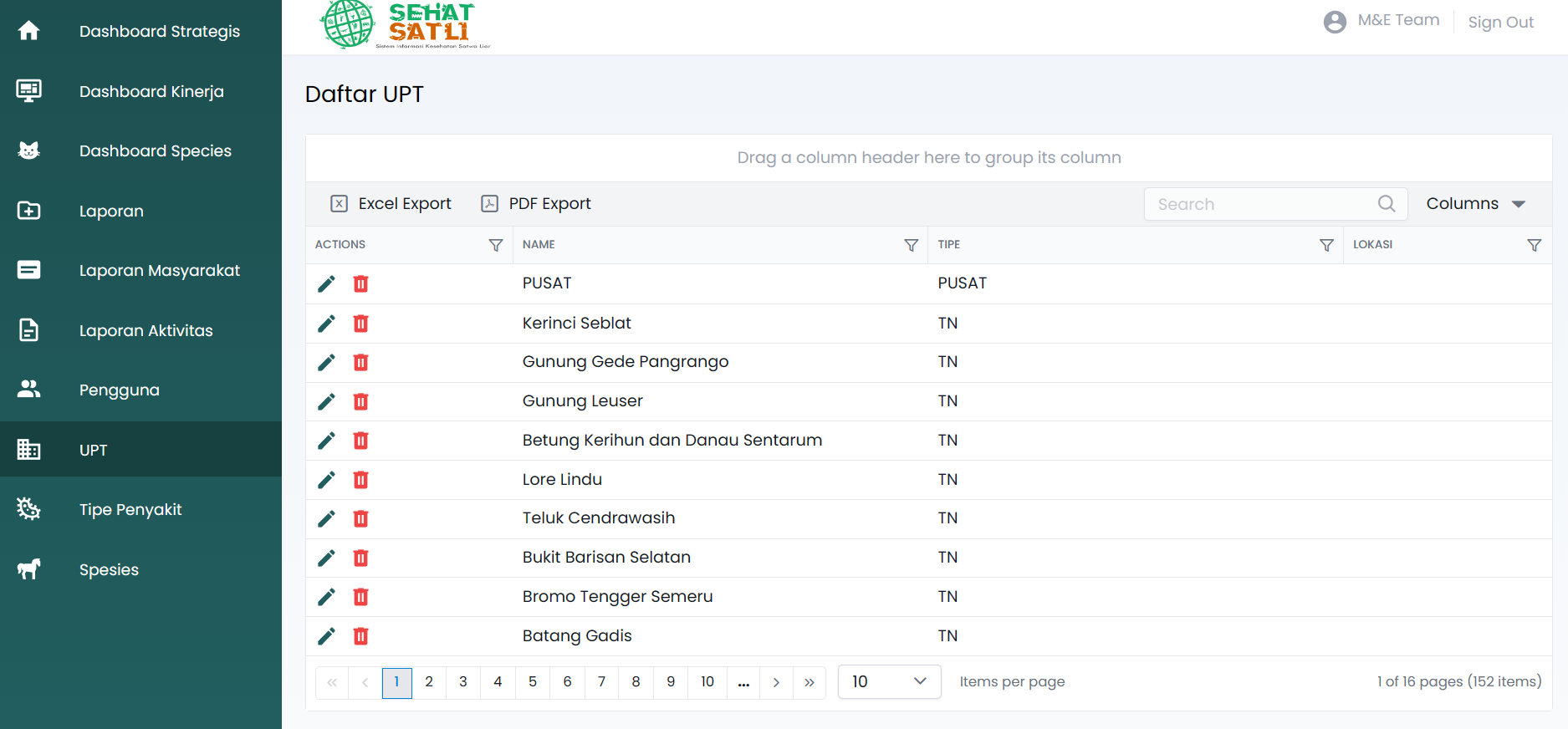
Task: Open Dashboard Strategis home icon
Action: [x=28, y=31]
